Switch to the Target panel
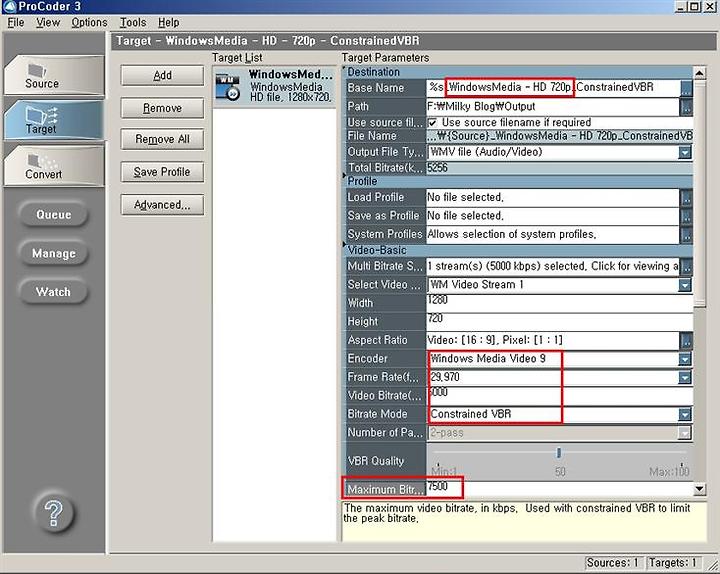 (x=54, y=120)
